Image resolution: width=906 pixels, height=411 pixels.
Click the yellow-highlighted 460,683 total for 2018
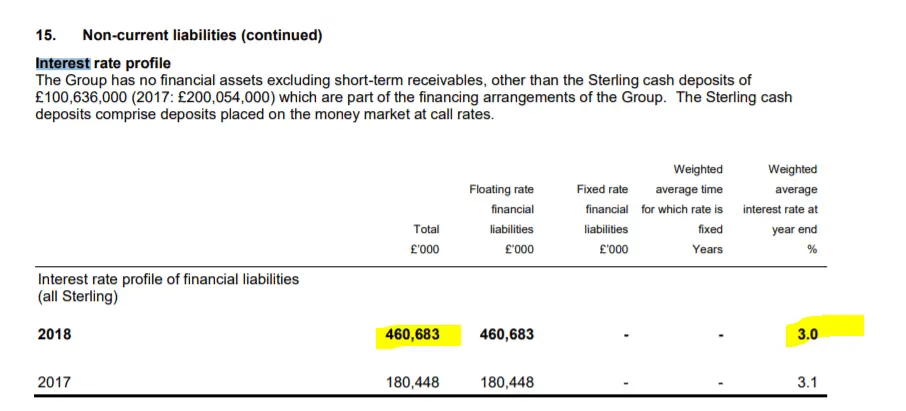tap(412, 334)
